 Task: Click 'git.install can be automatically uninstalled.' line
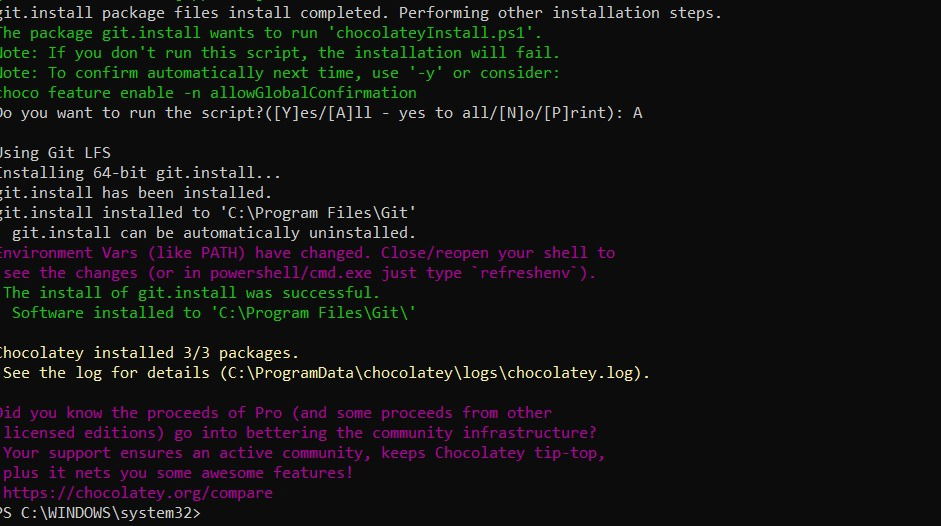tap(214, 233)
